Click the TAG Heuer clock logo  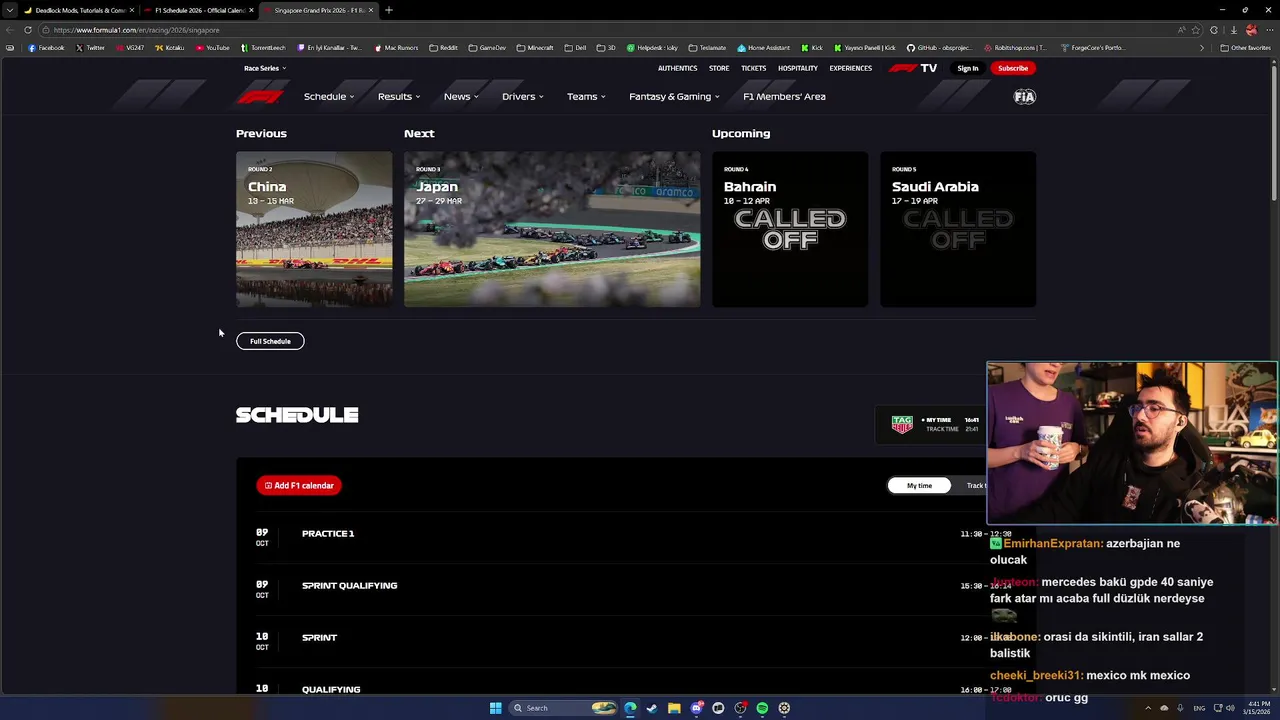(x=902, y=424)
